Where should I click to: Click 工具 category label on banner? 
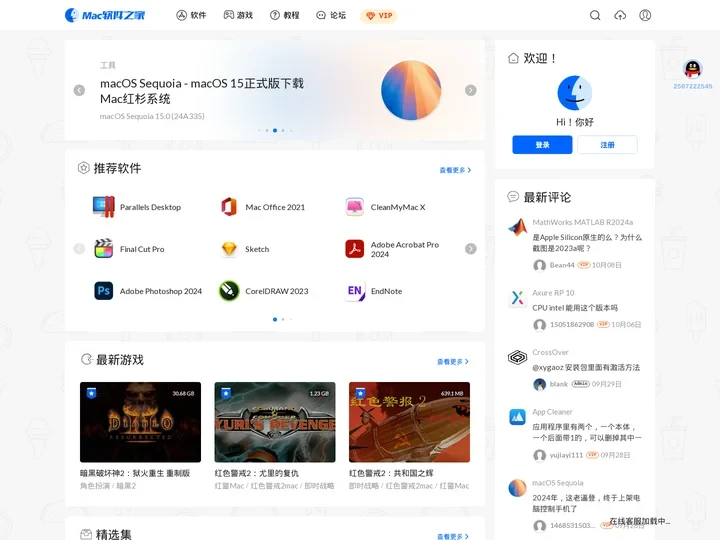click(108, 65)
